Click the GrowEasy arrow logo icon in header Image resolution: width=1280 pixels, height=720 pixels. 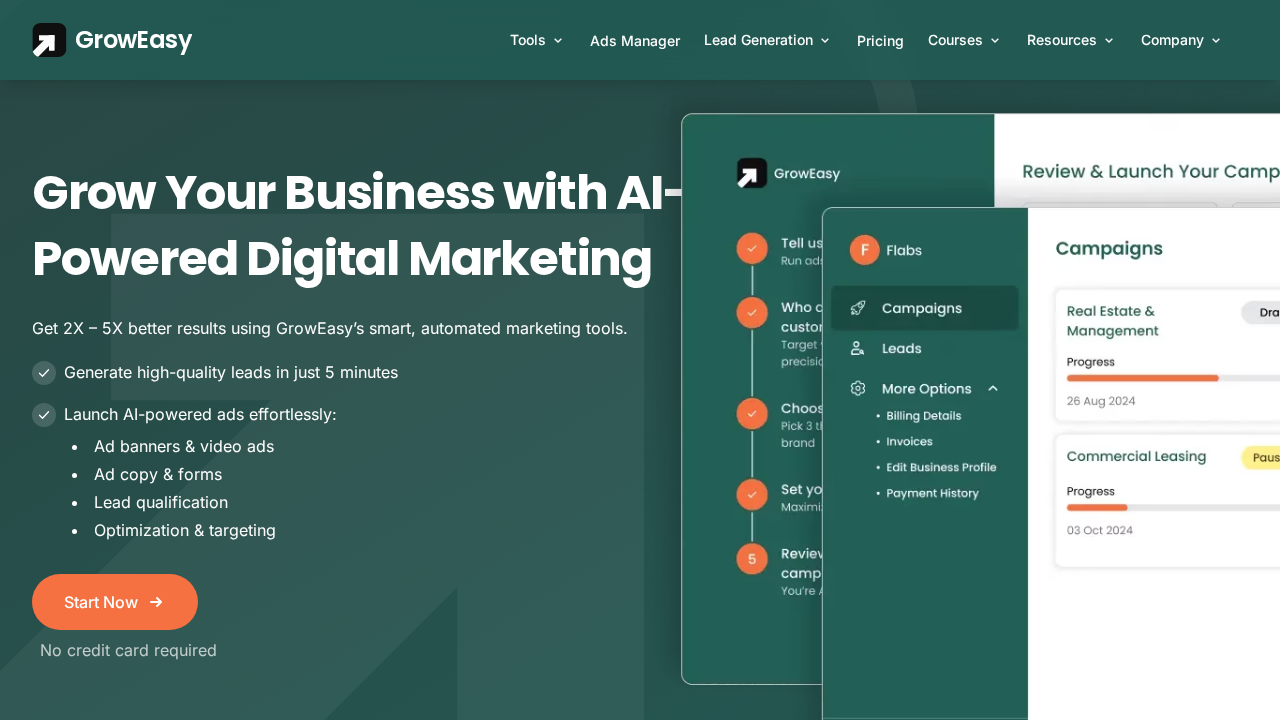point(49,40)
